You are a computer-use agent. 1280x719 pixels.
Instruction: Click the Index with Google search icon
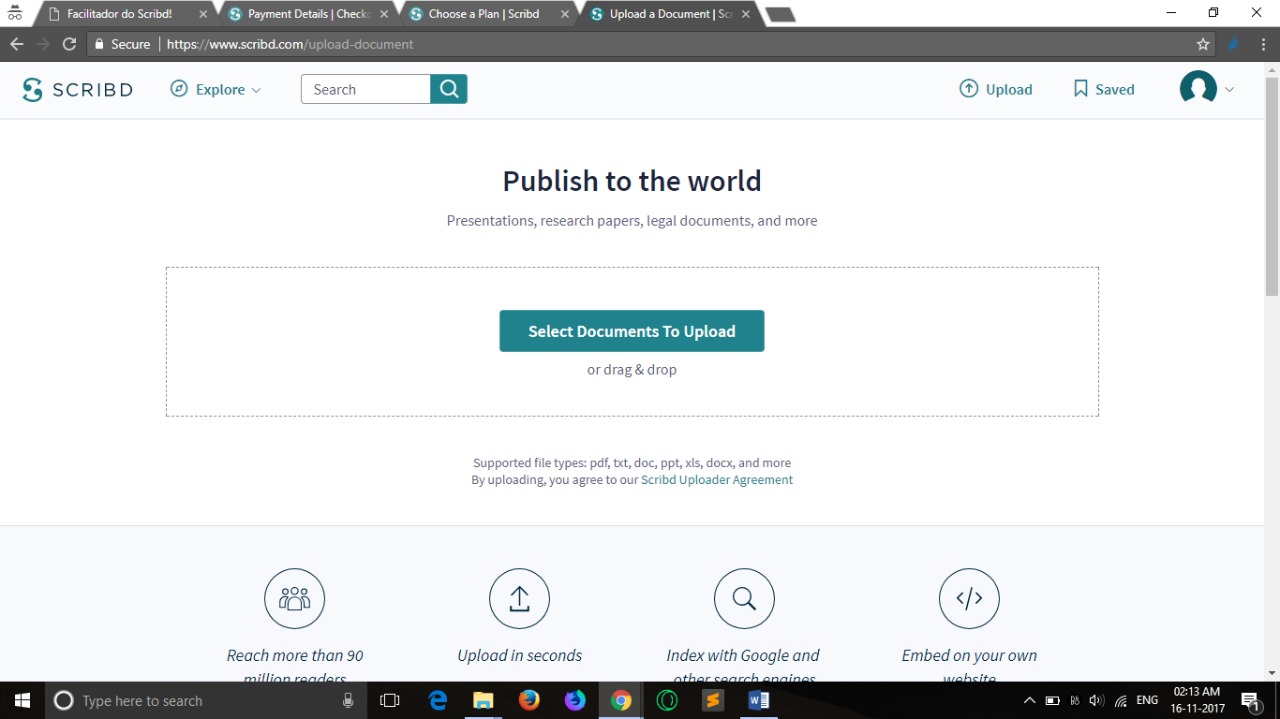(744, 598)
